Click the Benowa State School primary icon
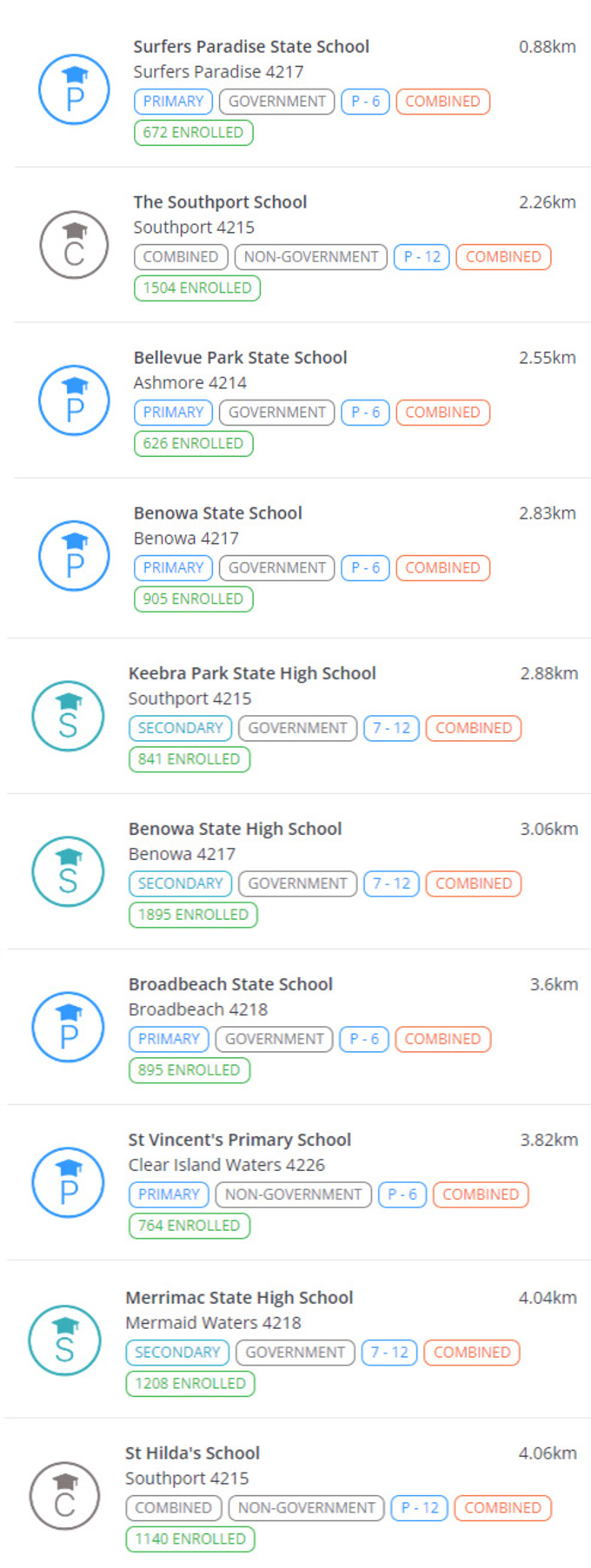This screenshot has width=591, height=1568. pos(75,556)
